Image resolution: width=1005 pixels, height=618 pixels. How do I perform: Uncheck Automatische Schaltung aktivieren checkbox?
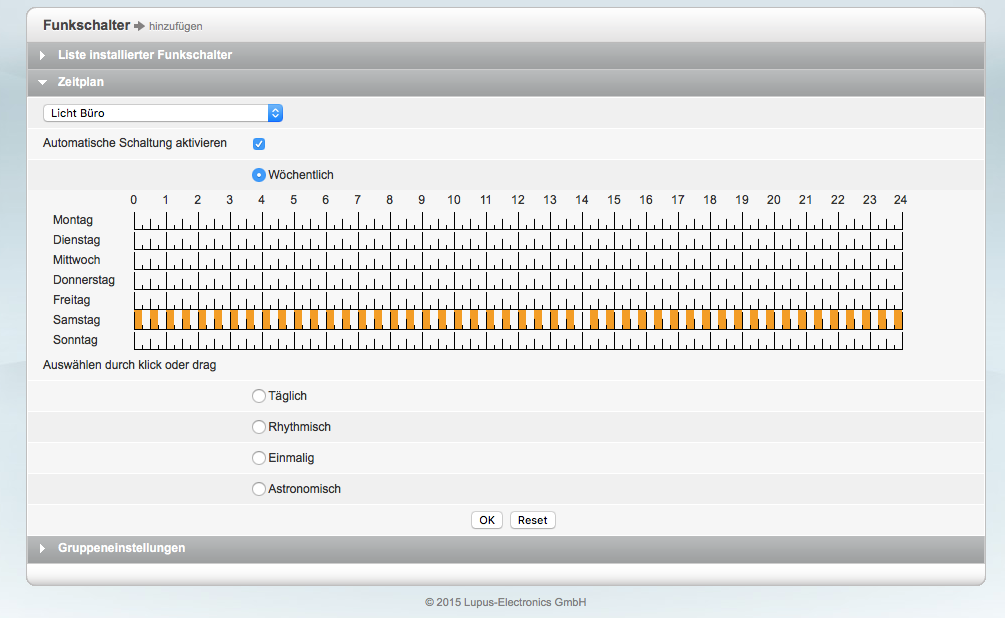pos(259,144)
